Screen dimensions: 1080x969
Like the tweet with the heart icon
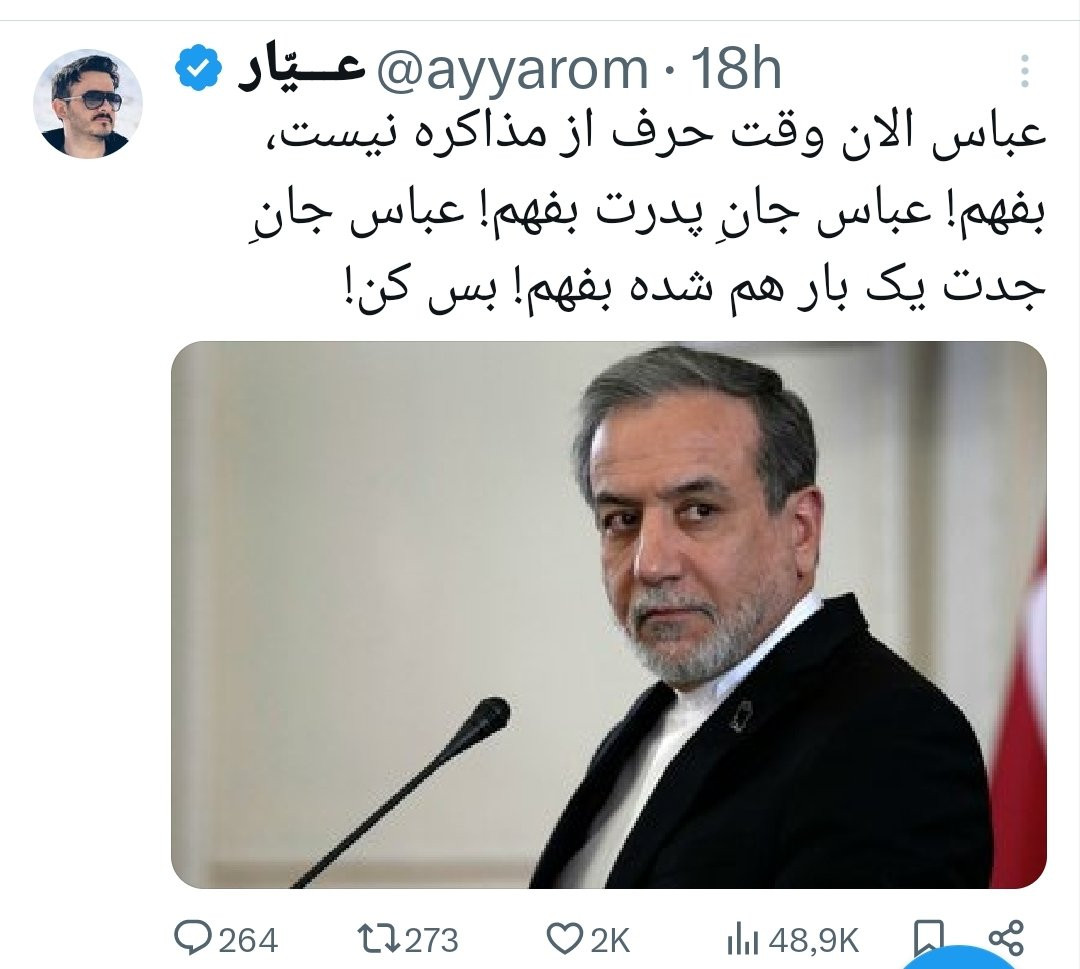click(x=564, y=939)
